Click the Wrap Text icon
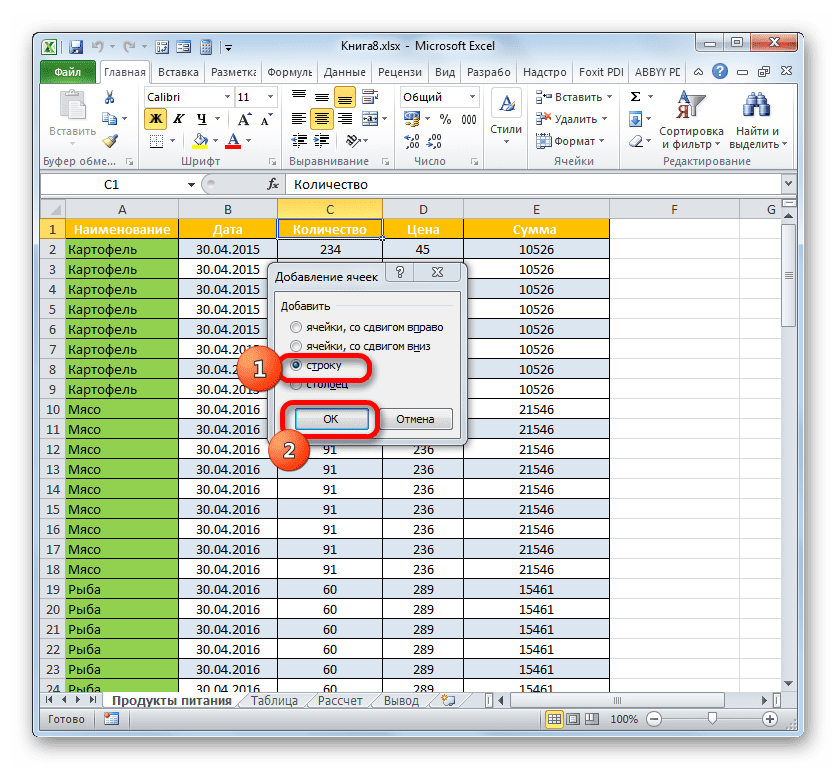This screenshot has height=770, width=837. point(369,97)
